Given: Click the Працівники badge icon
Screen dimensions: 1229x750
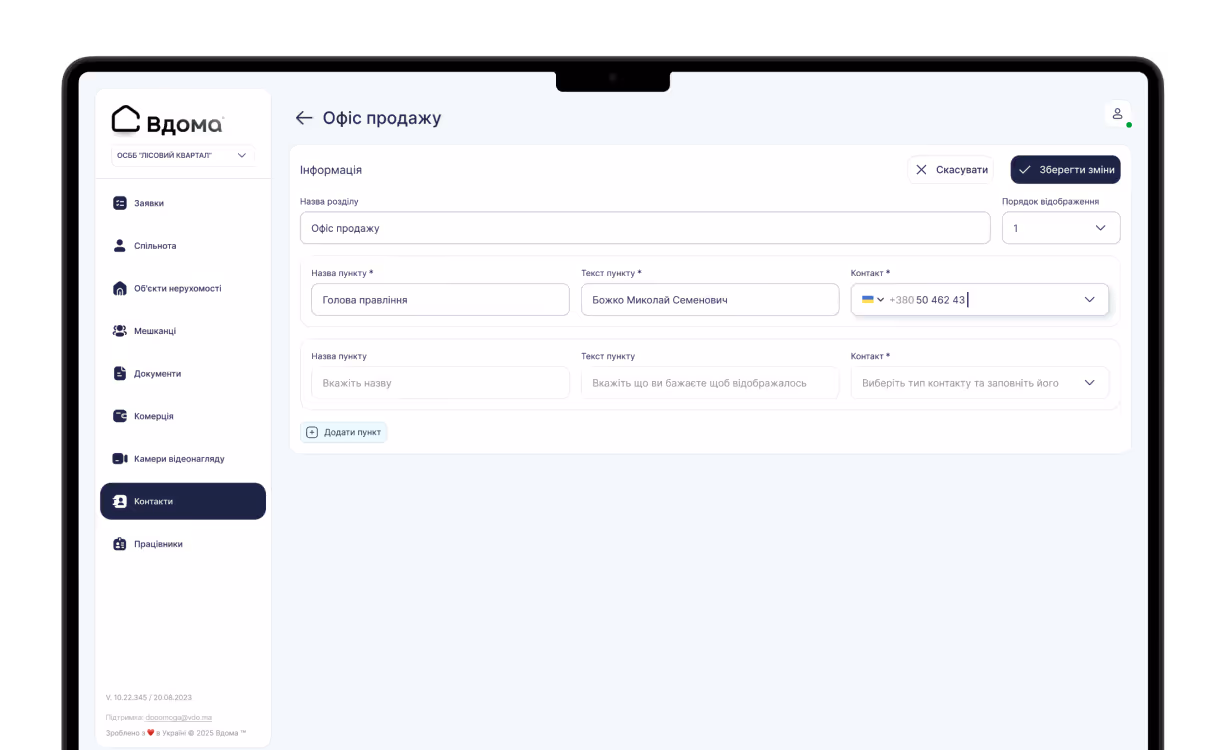Looking at the screenshot, I should point(120,544).
